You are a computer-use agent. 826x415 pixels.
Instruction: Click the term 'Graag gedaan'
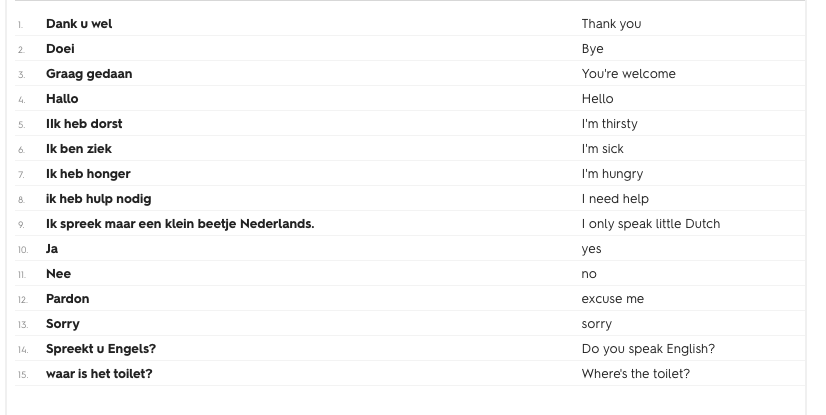[89, 73]
